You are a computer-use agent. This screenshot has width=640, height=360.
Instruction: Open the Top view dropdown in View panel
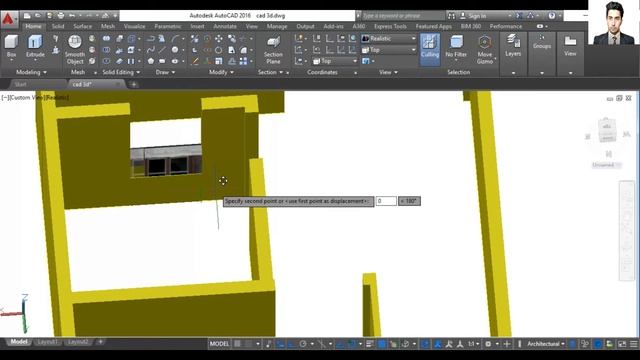point(389,50)
